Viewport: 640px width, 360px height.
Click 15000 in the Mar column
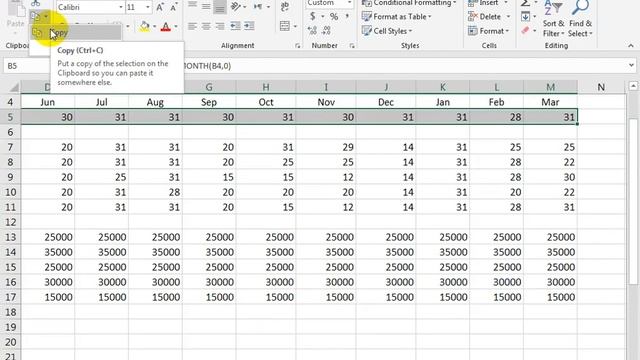(x=550, y=297)
